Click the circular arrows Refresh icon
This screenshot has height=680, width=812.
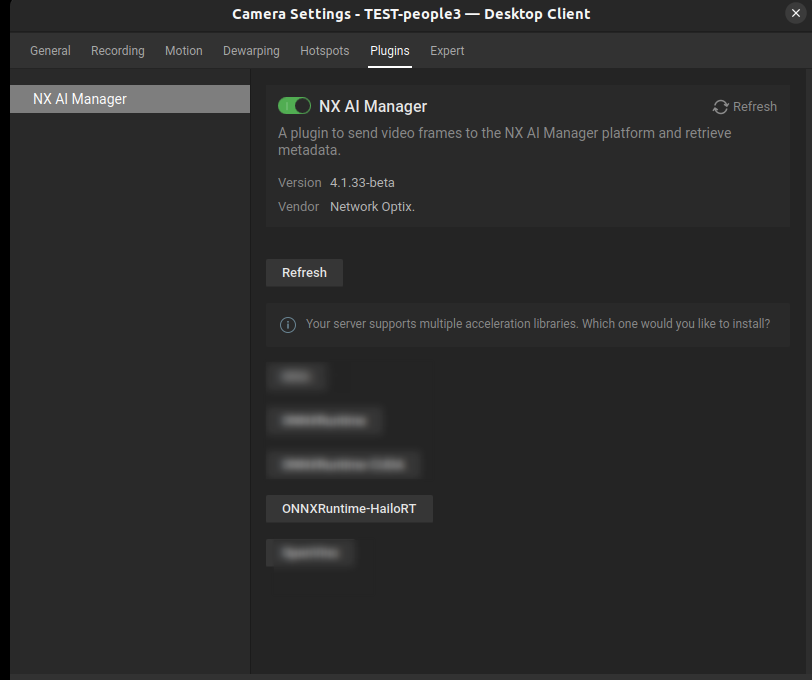pos(720,107)
